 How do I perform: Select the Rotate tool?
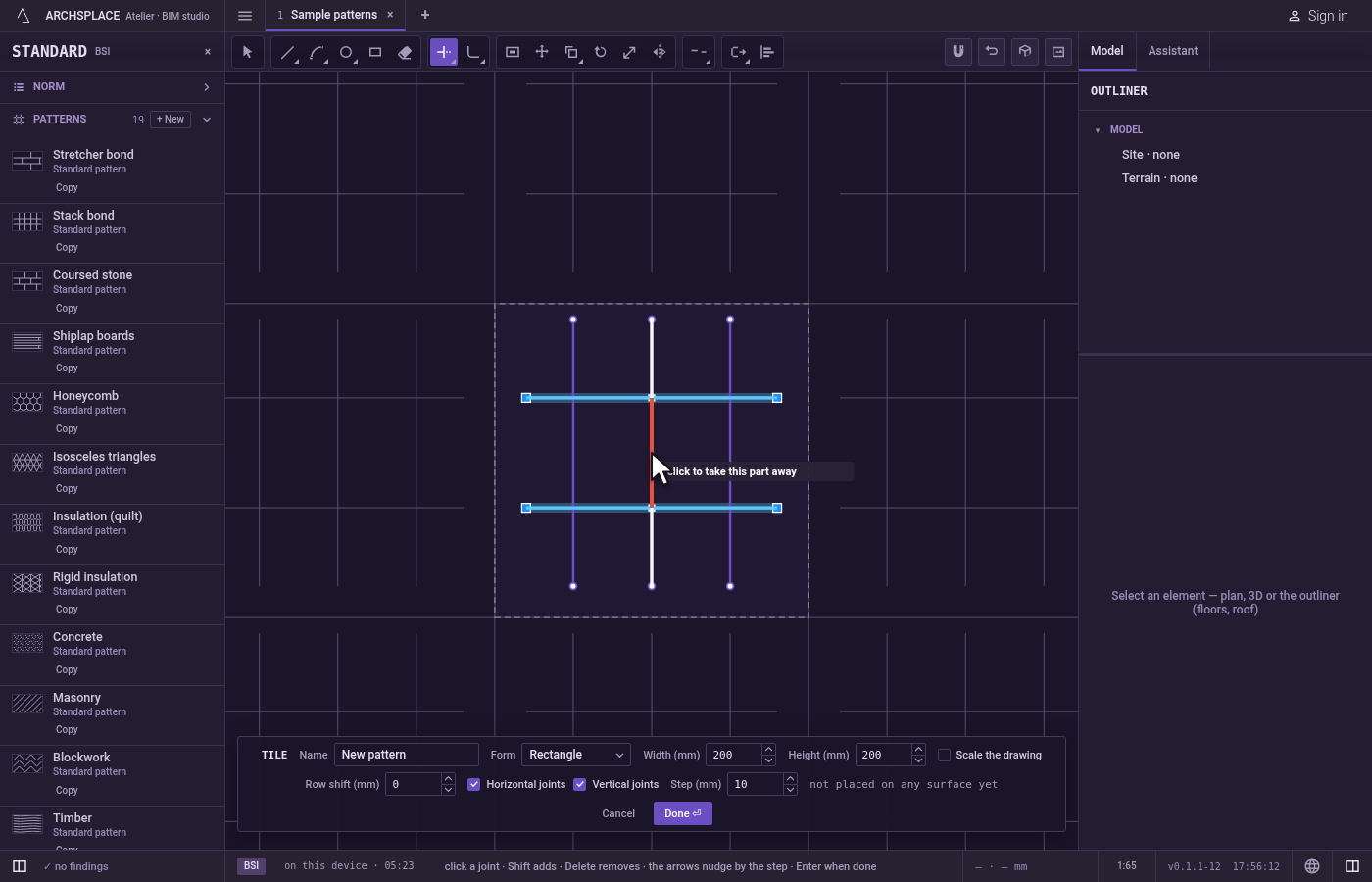coord(601,52)
